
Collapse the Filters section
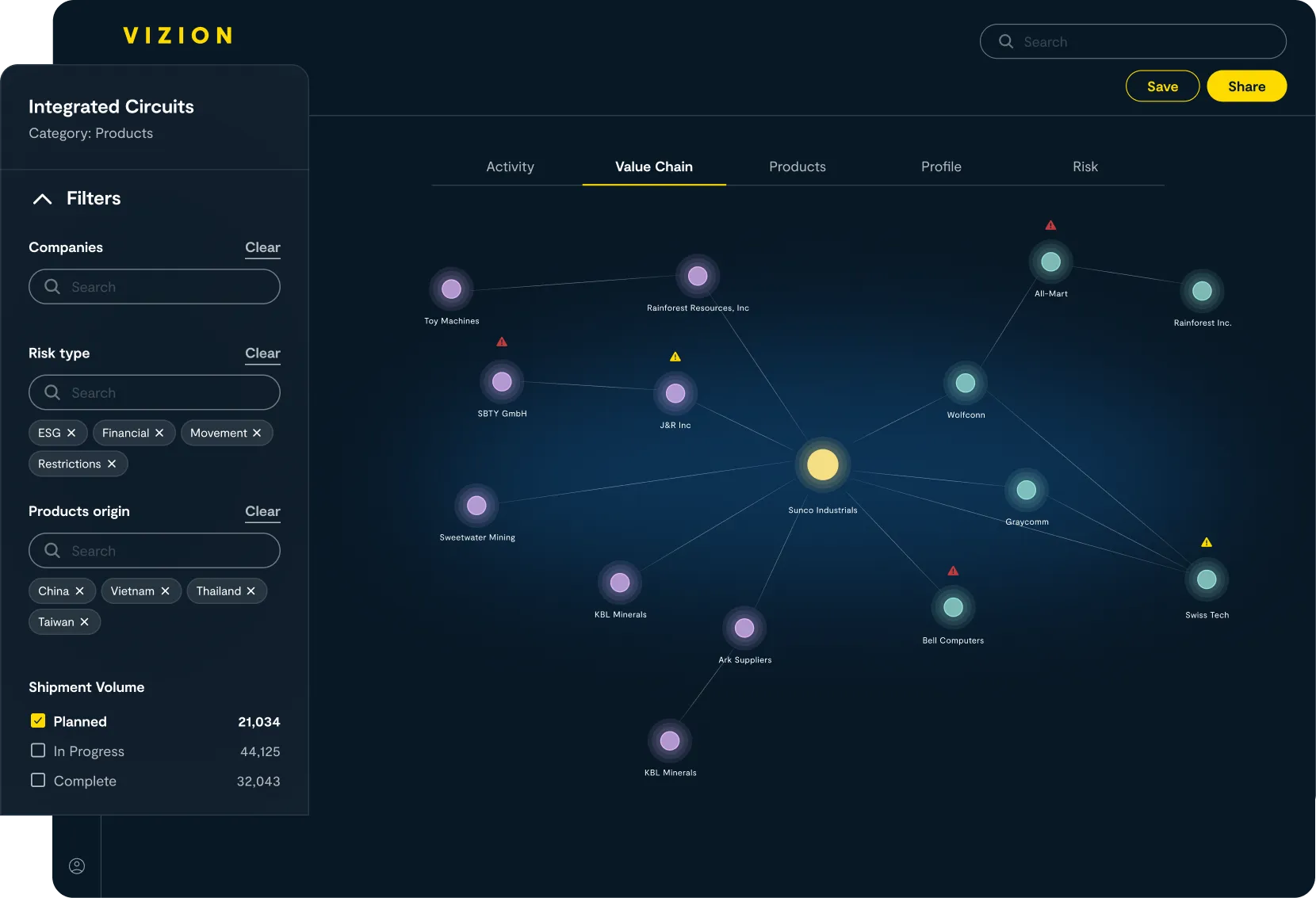pos(42,199)
